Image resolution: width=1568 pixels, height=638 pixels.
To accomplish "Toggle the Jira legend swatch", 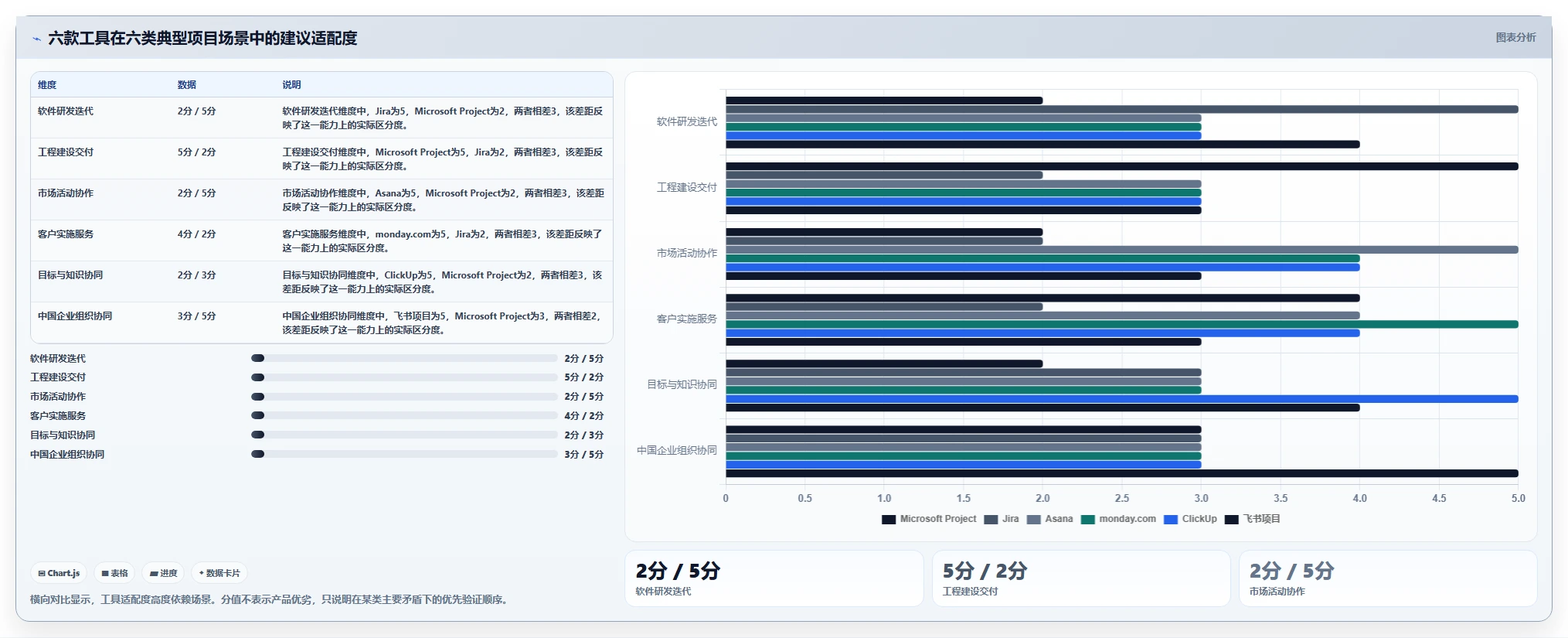I will tap(991, 519).
